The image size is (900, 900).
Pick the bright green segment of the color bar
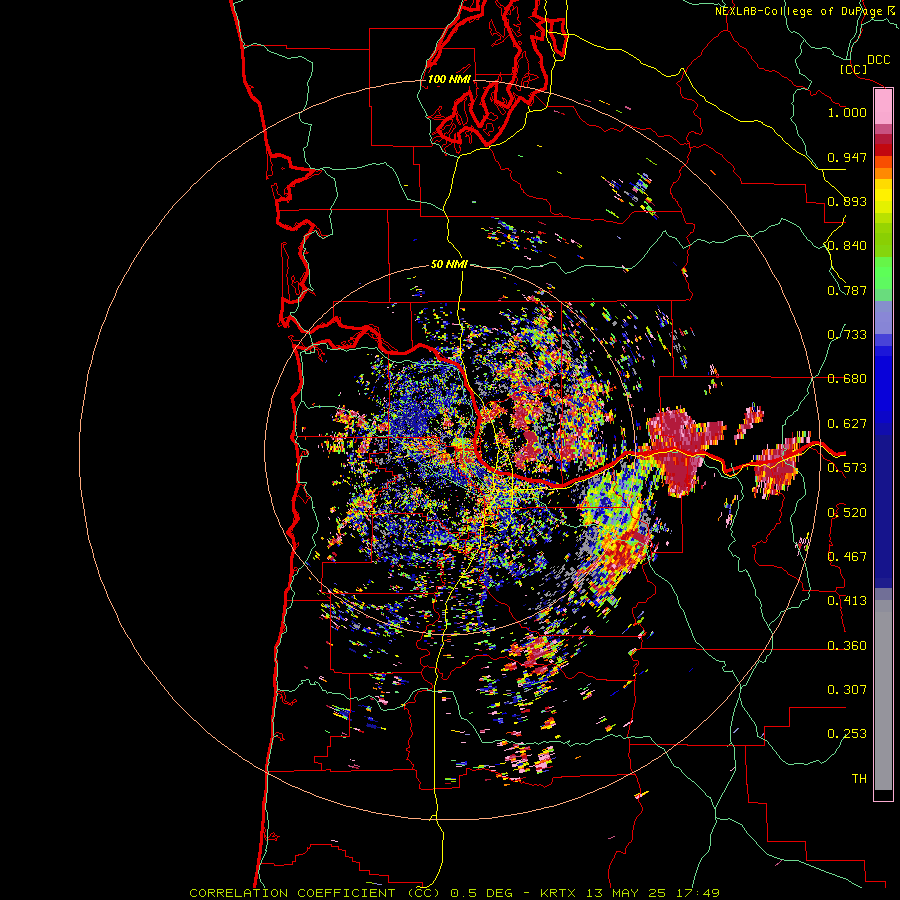click(883, 273)
